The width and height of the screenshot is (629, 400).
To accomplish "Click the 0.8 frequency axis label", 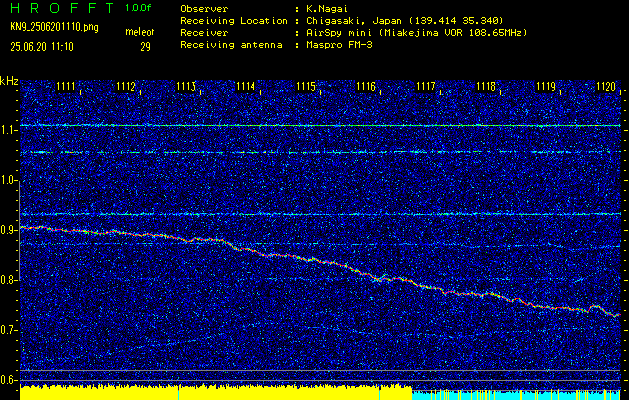I will point(7,280).
